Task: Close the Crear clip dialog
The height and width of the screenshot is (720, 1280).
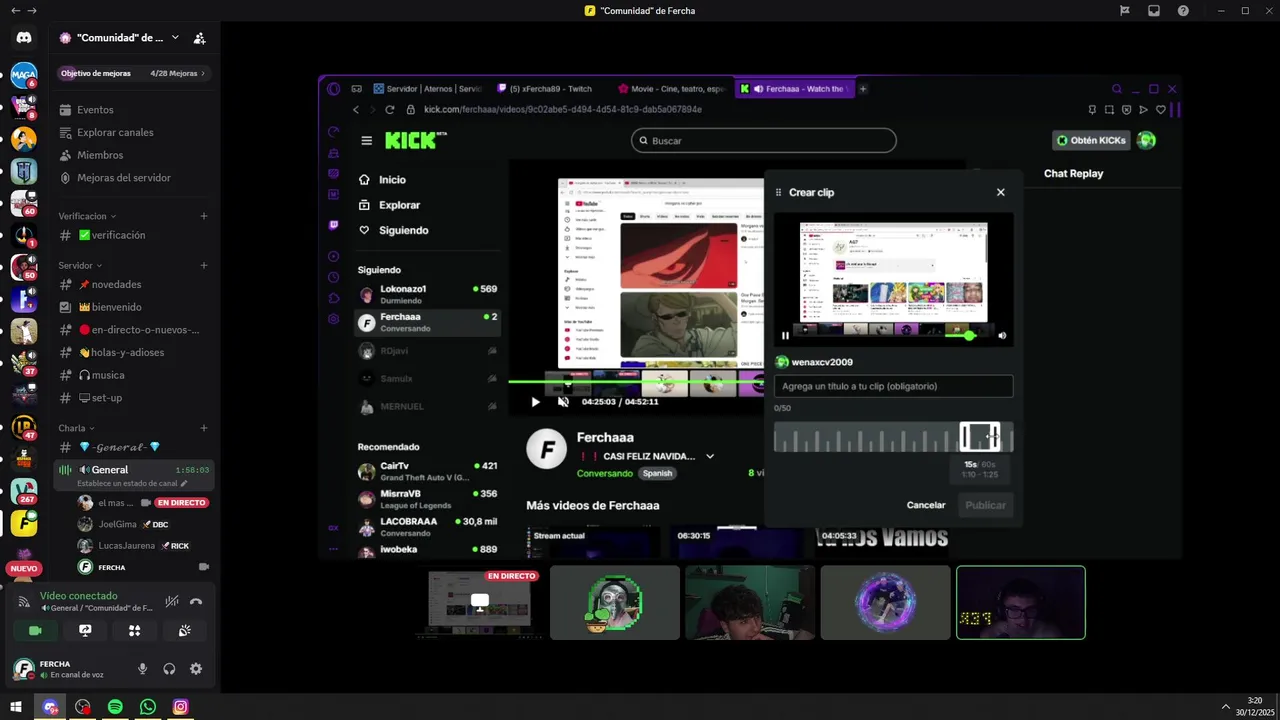Action: coord(1000,192)
